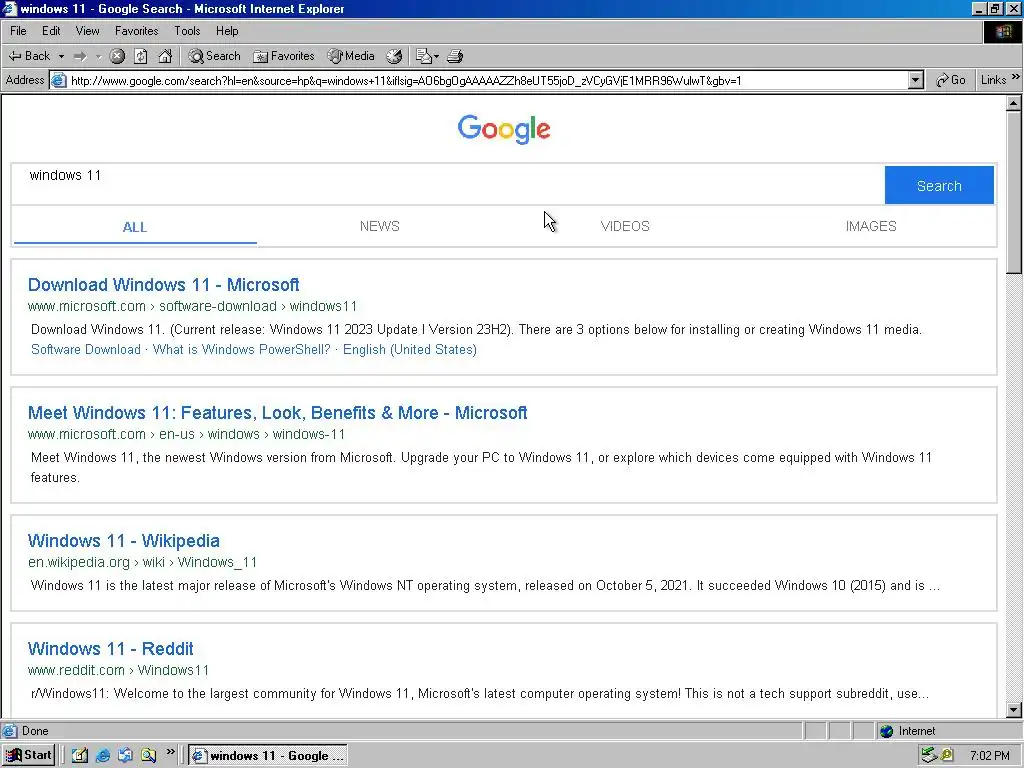Click the Internet zone globe icon
Image resolution: width=1024 pixels, height=768 pixels.
click(886, 731)
